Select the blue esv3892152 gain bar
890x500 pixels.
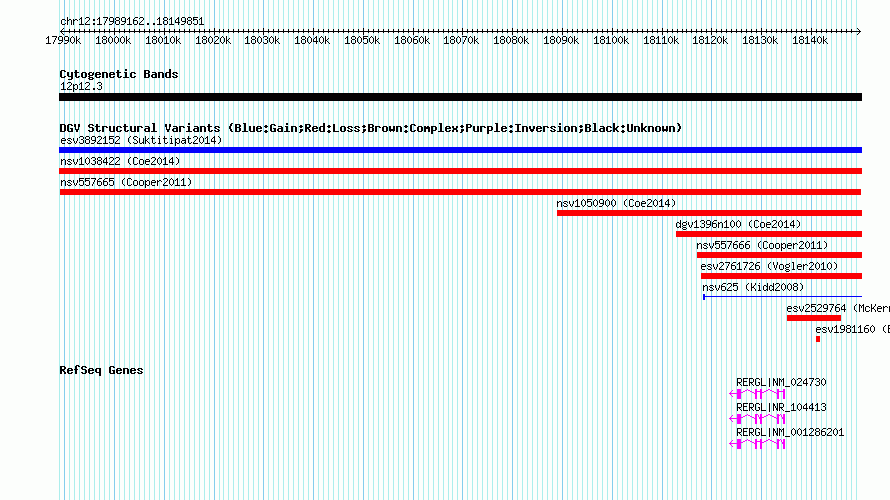click(x=460, y=150)
